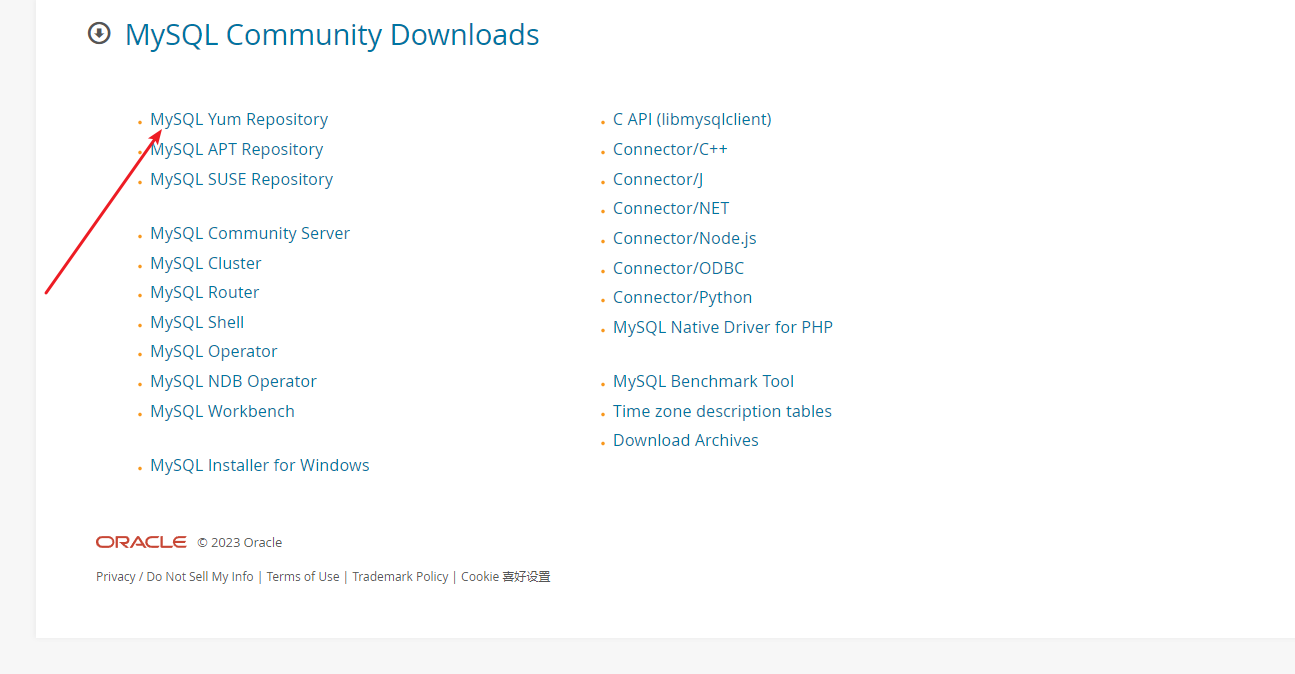Click the download circle icon beside the heading
Image resolution: width=1295 pixels, height=674 pixels.
click(99, 34)
